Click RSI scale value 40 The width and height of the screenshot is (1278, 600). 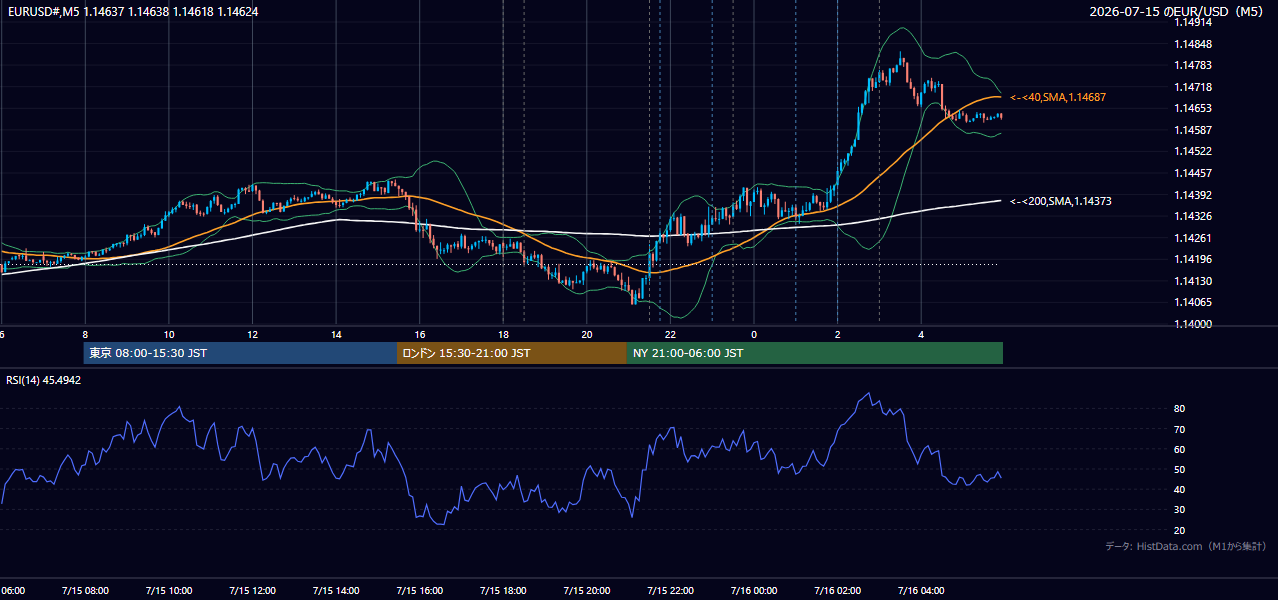tap(1179, 489)
